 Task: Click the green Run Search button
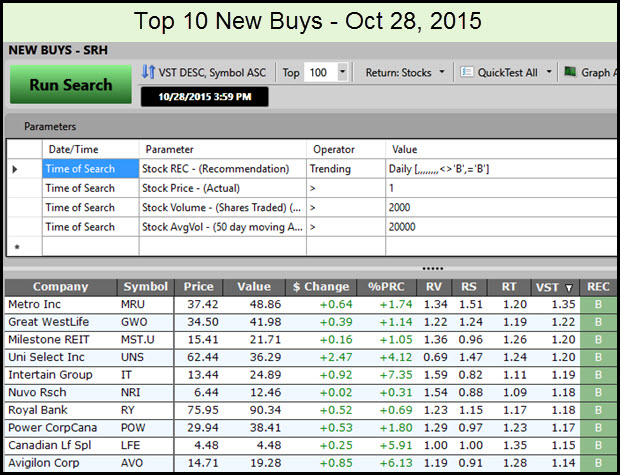tap(71, 84)
